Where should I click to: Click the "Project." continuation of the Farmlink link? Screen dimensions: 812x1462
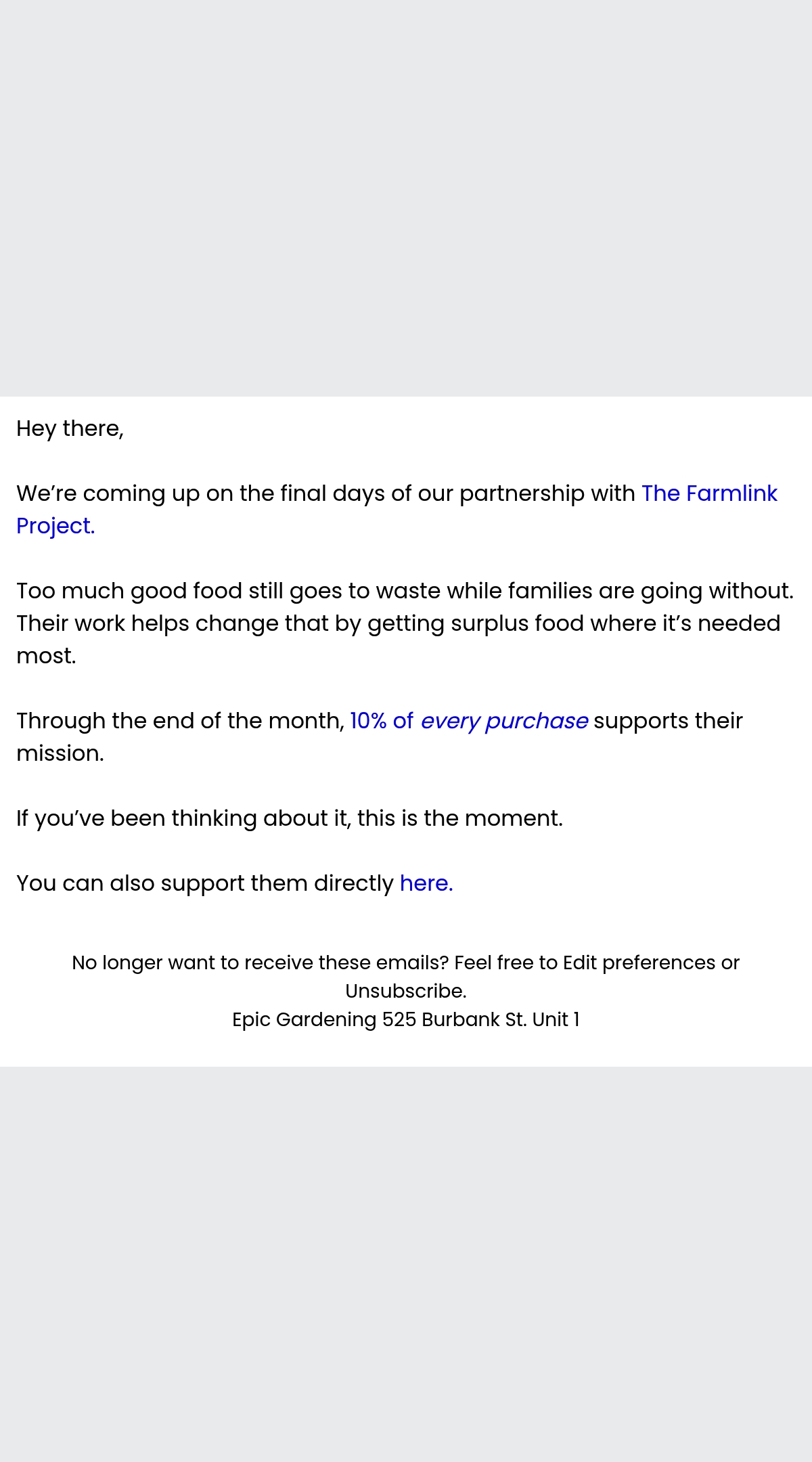click(55, 526)
